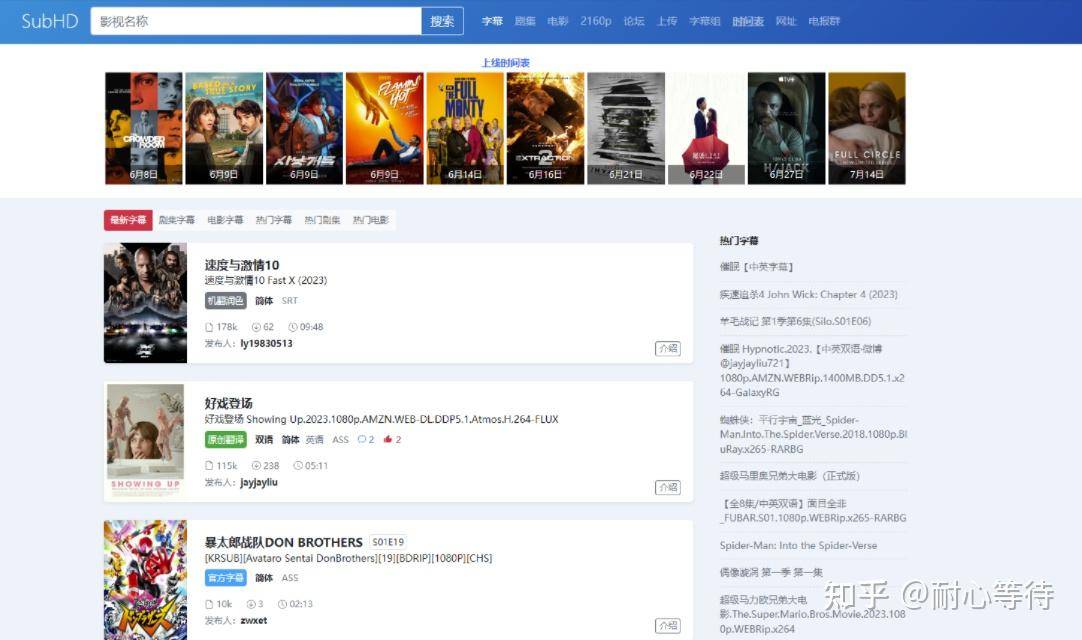
Task: Open the Full Circle poster dated 7月14日
Action: pyautogui.click(x=867, y=128)
